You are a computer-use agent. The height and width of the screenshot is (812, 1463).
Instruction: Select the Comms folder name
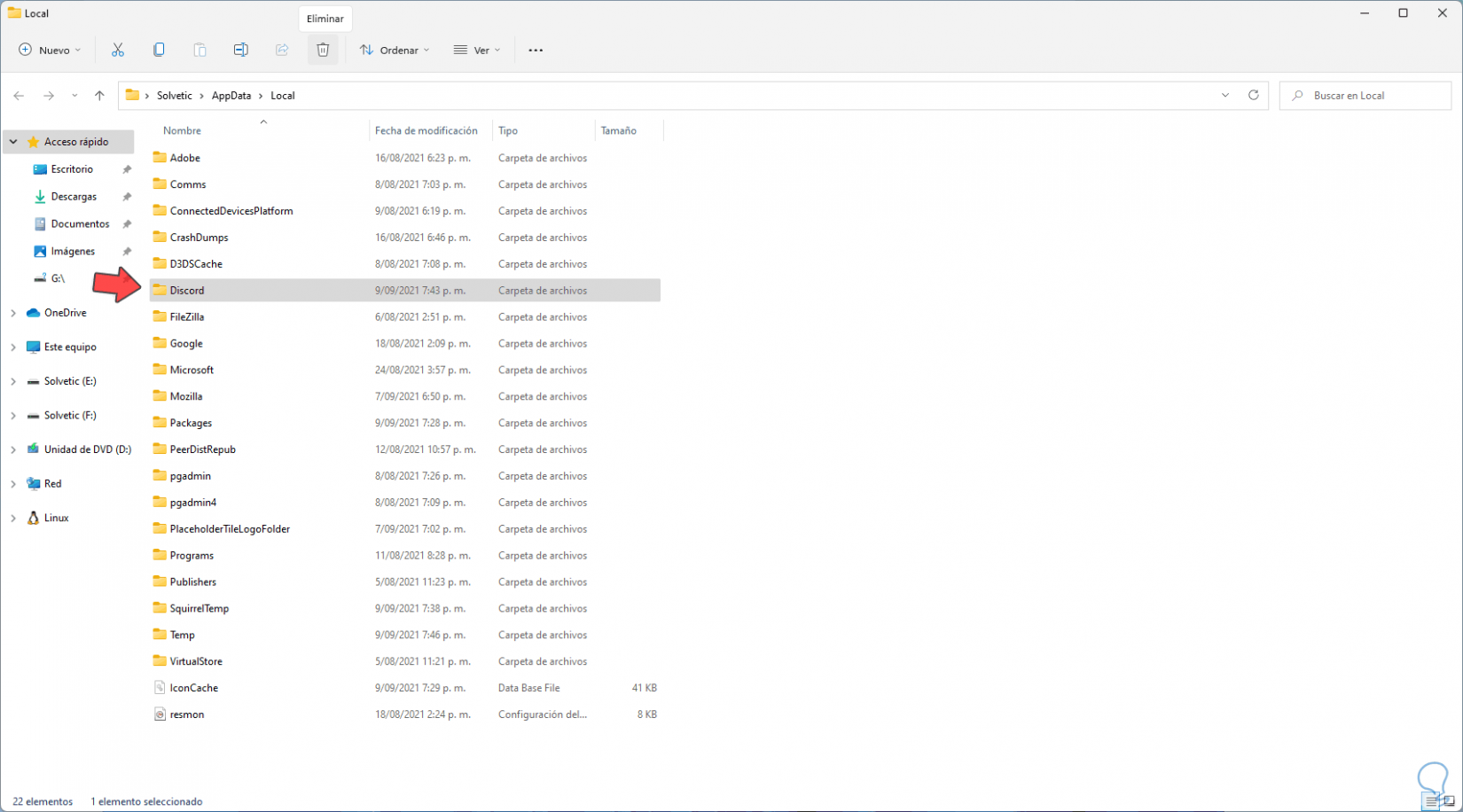point(188,184)
